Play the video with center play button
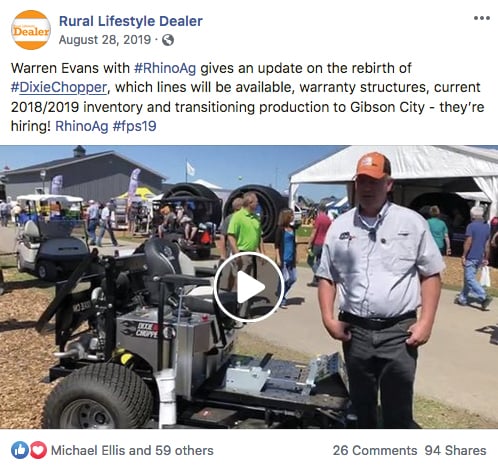The width and height of the screenshot is (498, 468). click(x=249, y=287)
